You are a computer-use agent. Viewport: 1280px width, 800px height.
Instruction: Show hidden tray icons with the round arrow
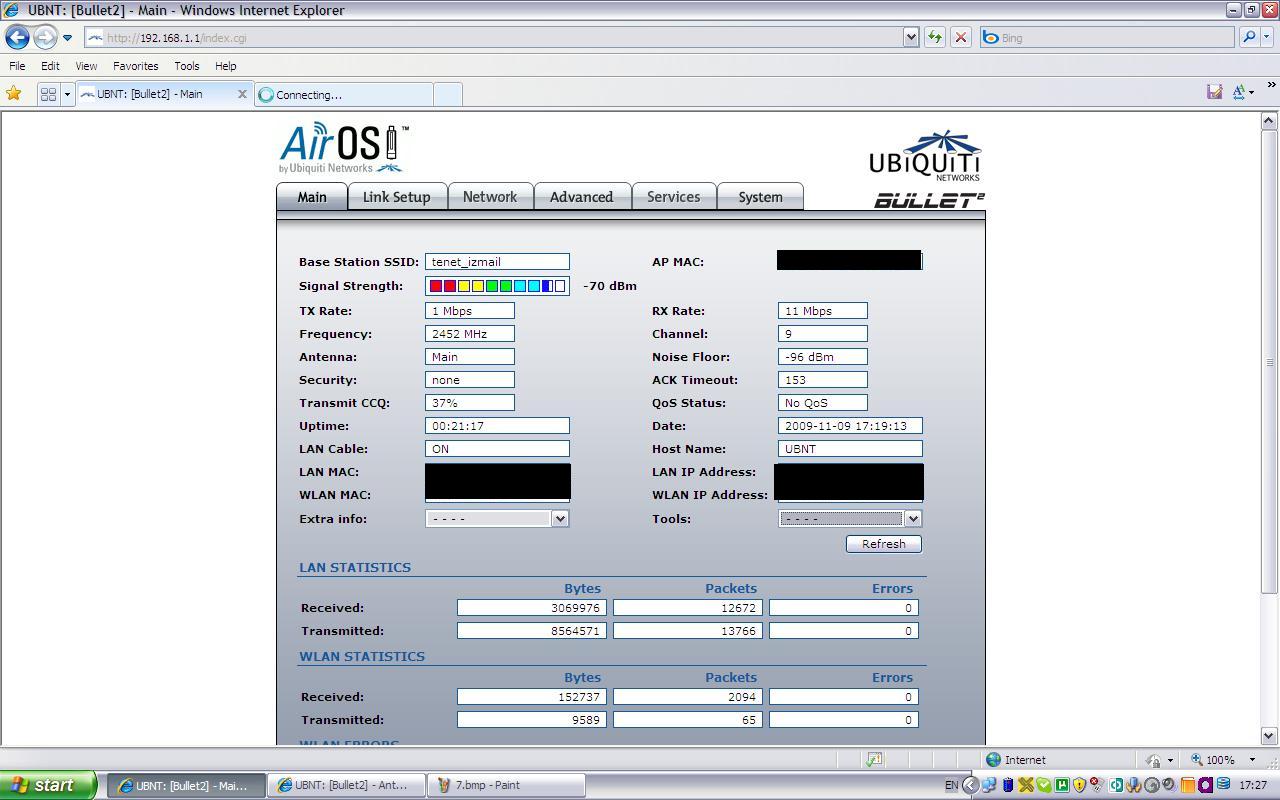click(970, 785)
